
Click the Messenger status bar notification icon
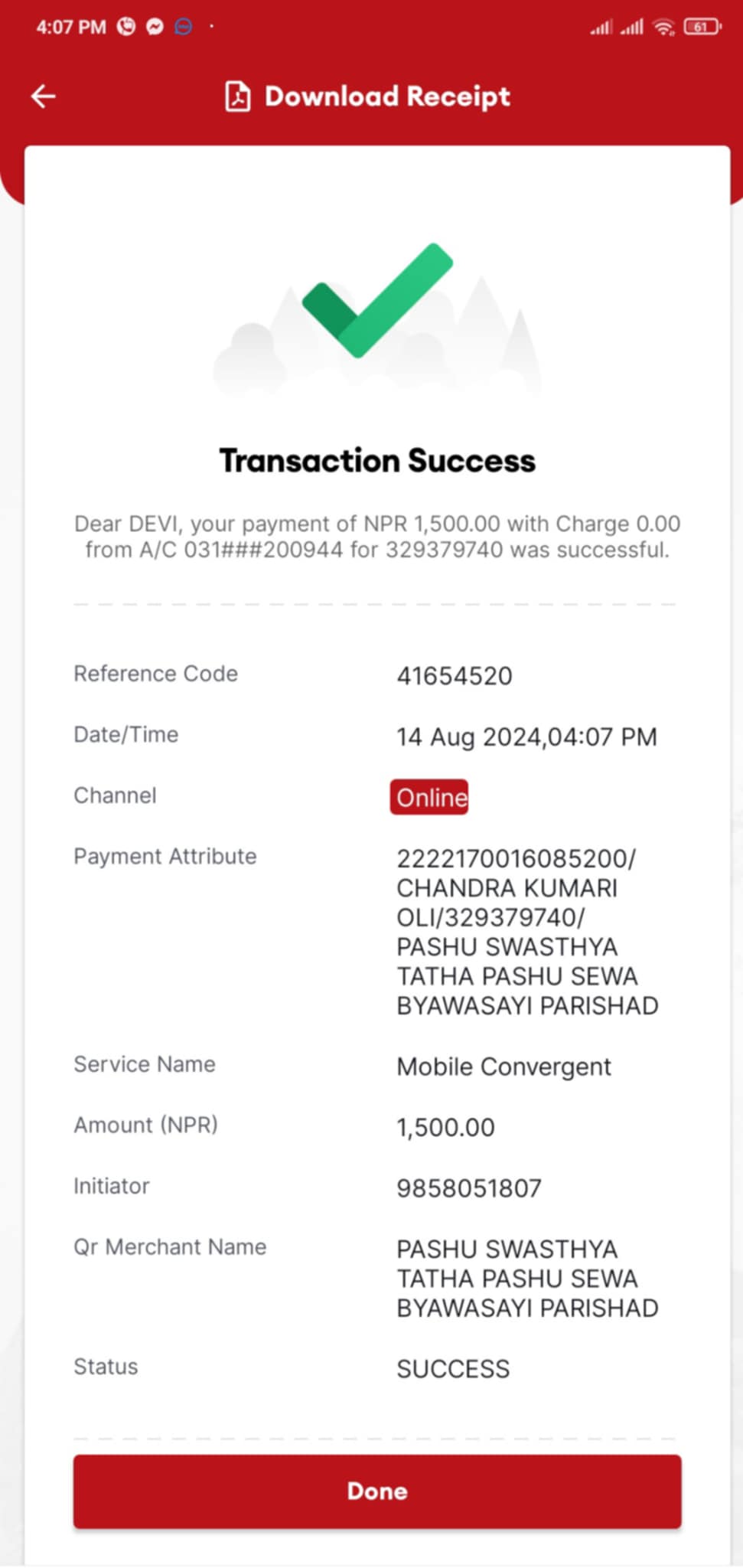tap(155, 27)
